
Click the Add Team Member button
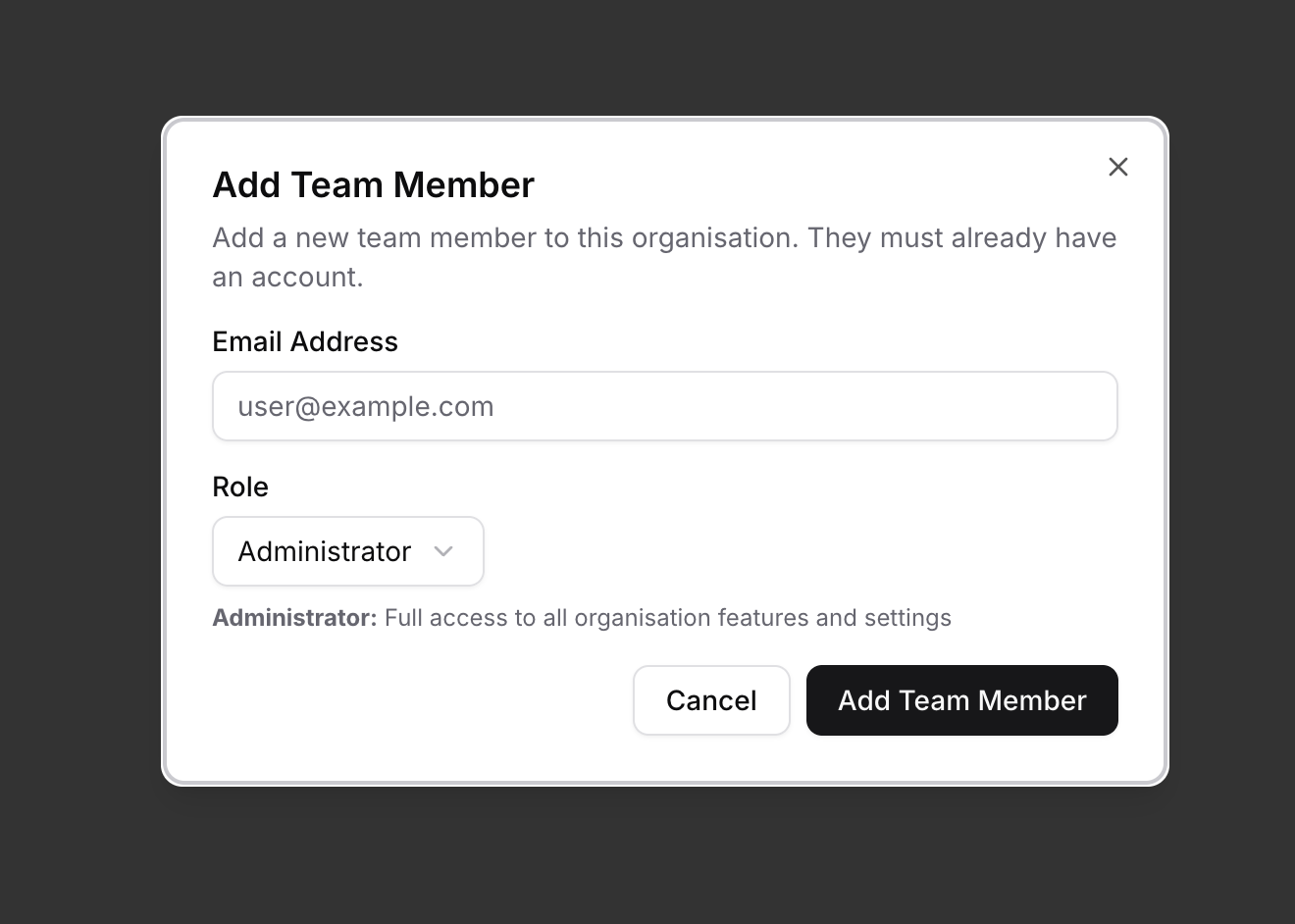point(961,700)
